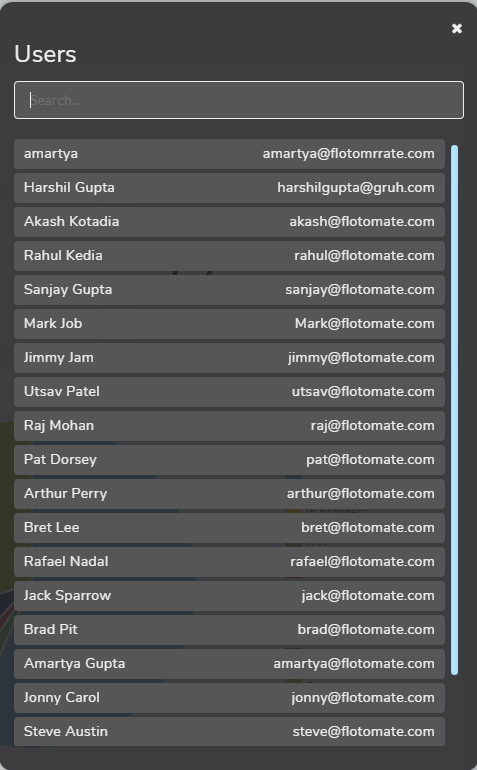Select Harshil Gupta from the list
Viewport: 477px width, 770px height.
[229, 188]
